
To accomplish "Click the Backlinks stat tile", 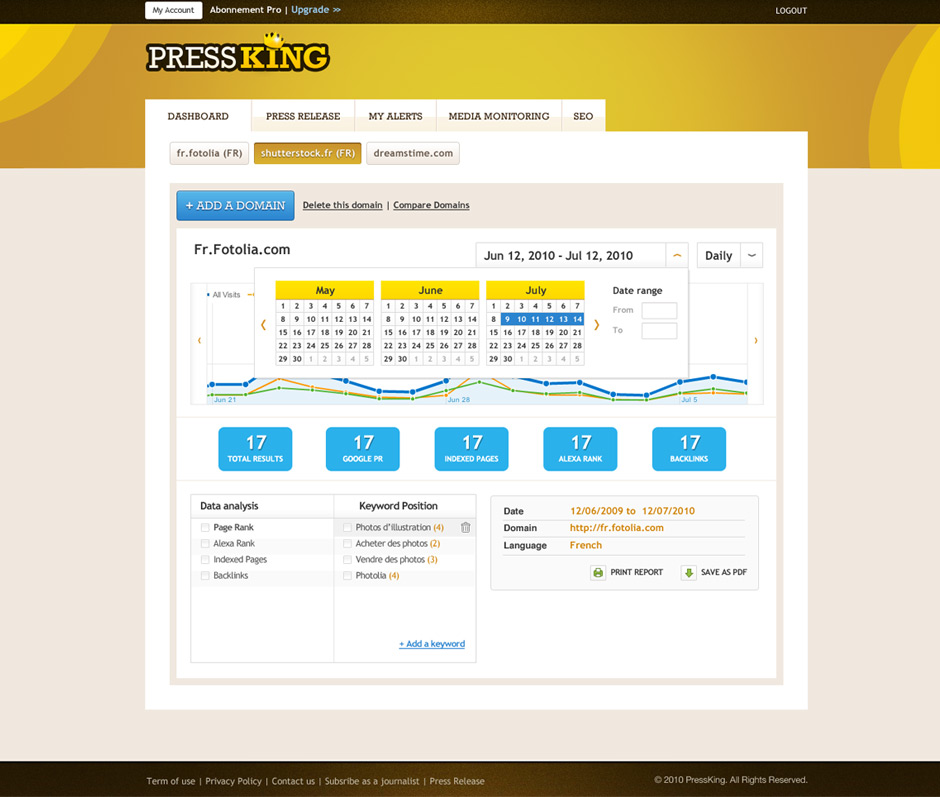I will [689, 449].
